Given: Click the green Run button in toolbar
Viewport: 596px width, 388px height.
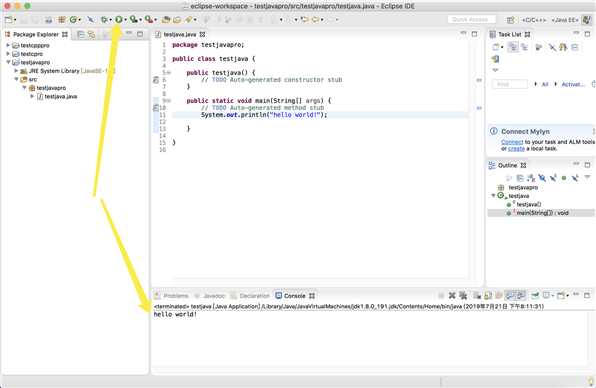Looking at the screenshot, I should [119, 19].
